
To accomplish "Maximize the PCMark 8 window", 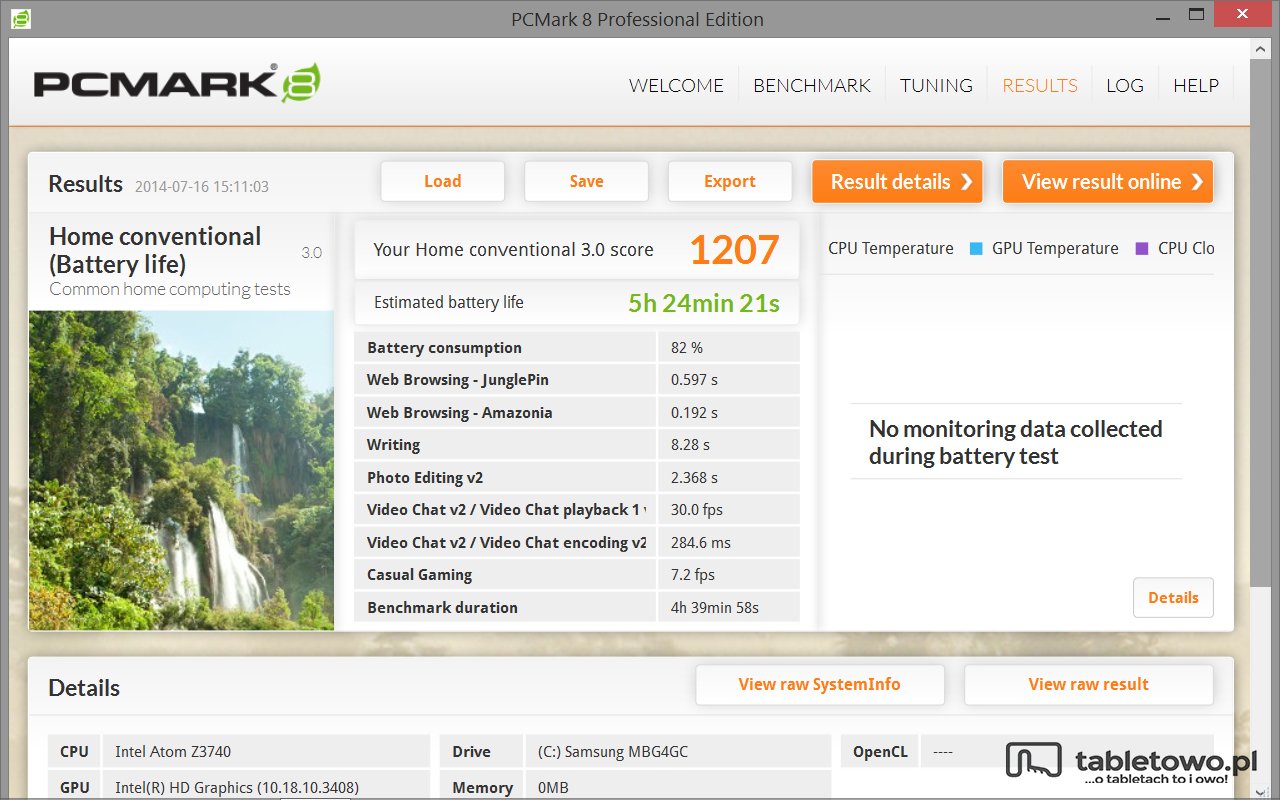I will click(x=1195, y=15).
